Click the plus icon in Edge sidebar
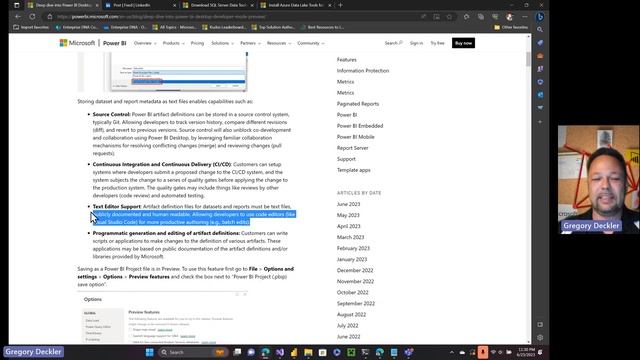Image resolution: width=640 pixels, height=360 pixels. coord(540,122)
